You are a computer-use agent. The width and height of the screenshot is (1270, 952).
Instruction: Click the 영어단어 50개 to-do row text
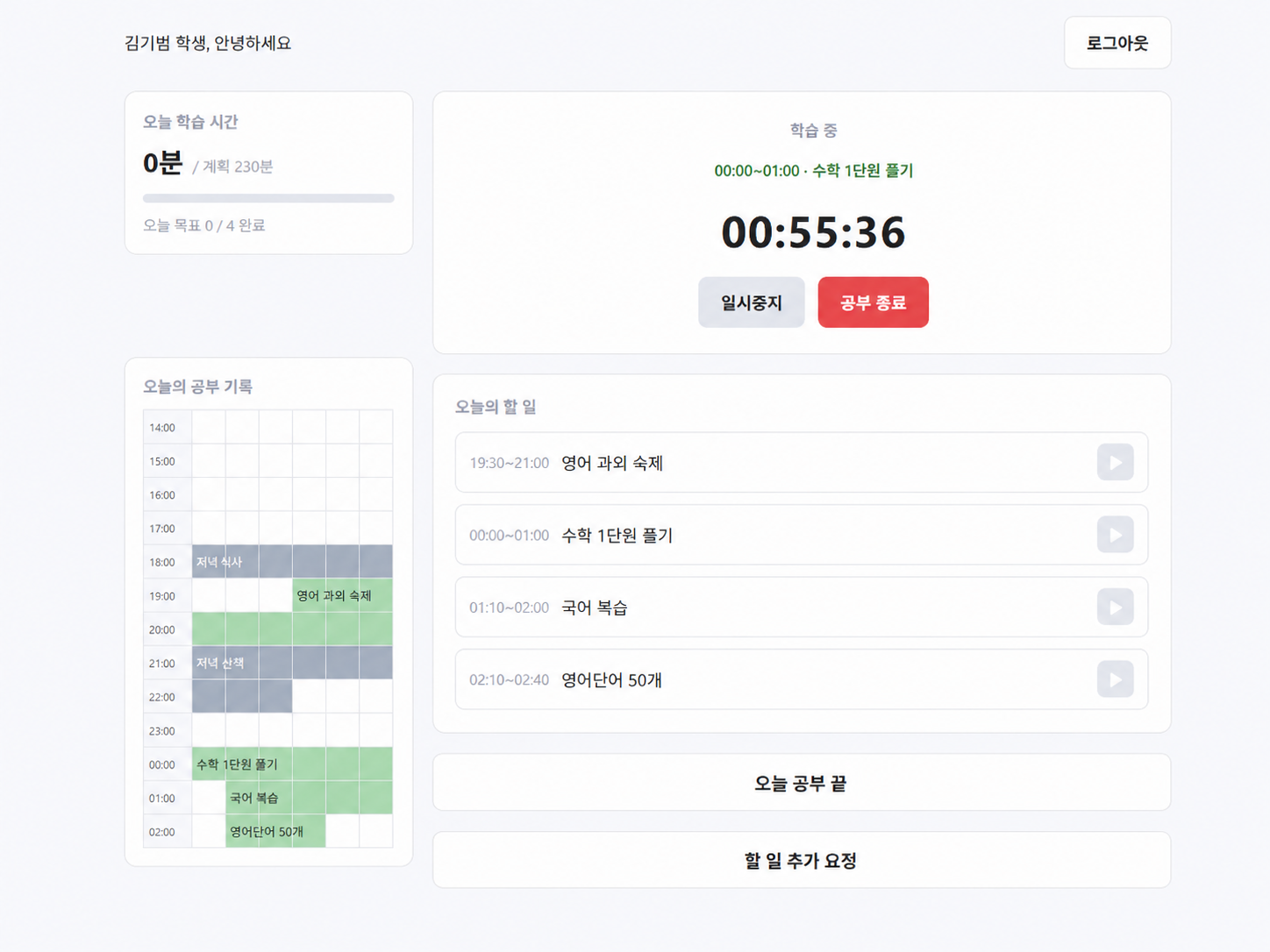pos(611,680)
